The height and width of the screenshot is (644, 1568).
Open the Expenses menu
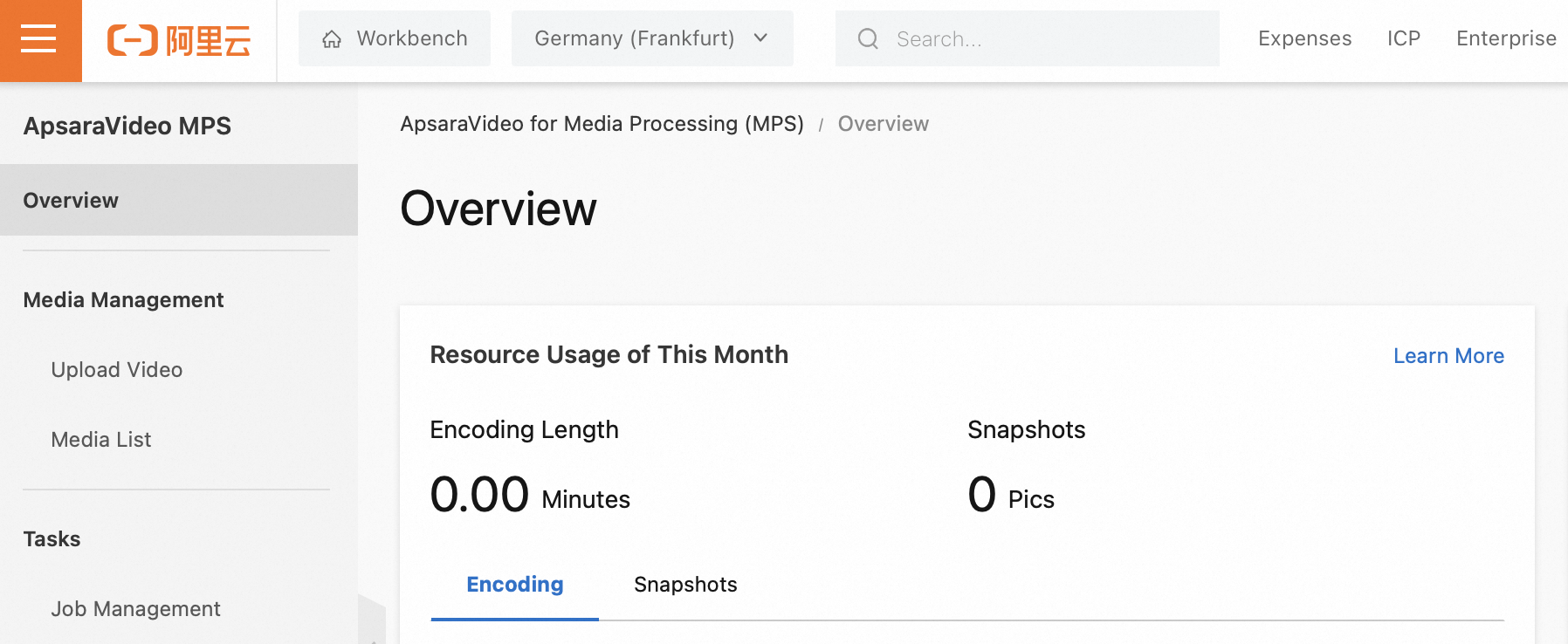pyautogui.click(x=1304, y=38)
